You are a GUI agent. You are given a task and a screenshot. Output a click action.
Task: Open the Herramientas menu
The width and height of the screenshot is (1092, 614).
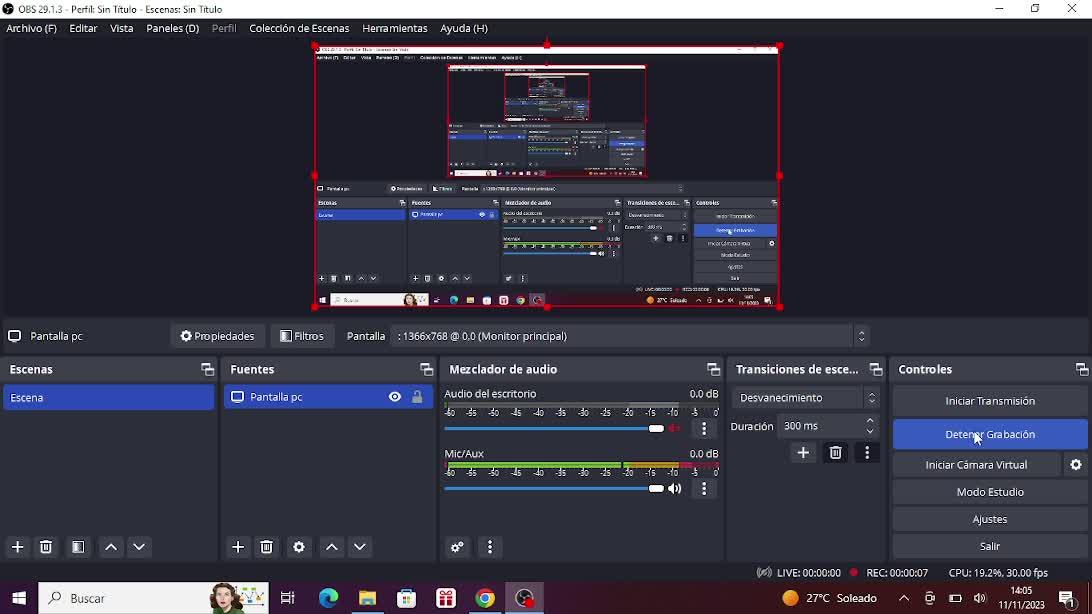(x=394, y=29)
